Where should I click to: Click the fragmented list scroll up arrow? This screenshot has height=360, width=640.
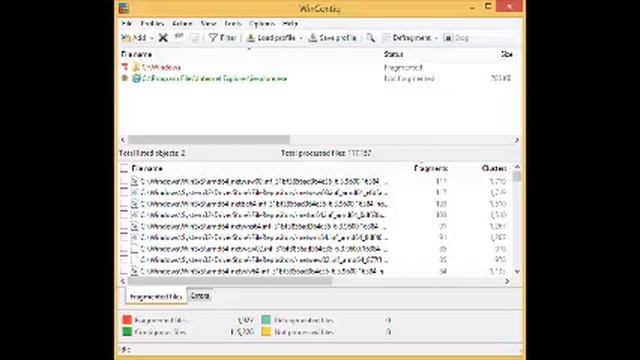517,167
